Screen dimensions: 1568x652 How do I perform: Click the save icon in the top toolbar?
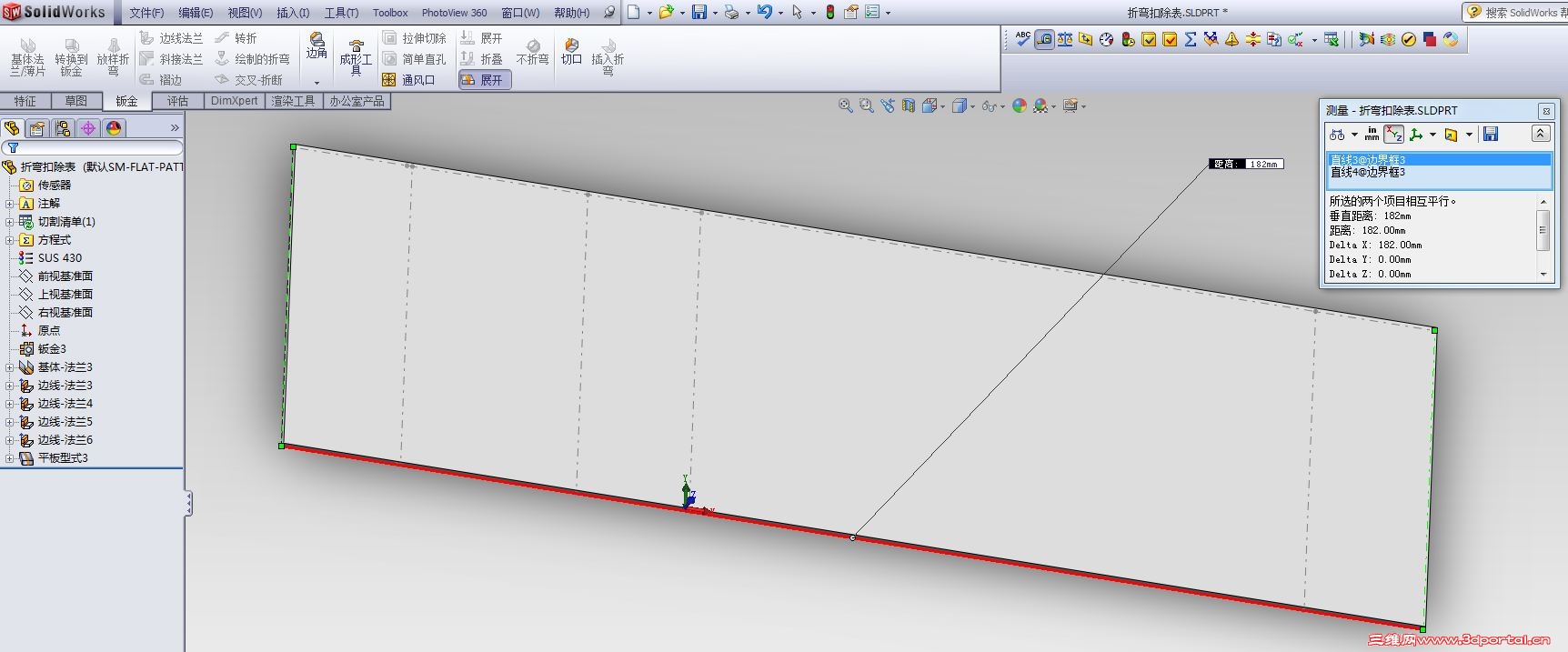click(699, 12)
